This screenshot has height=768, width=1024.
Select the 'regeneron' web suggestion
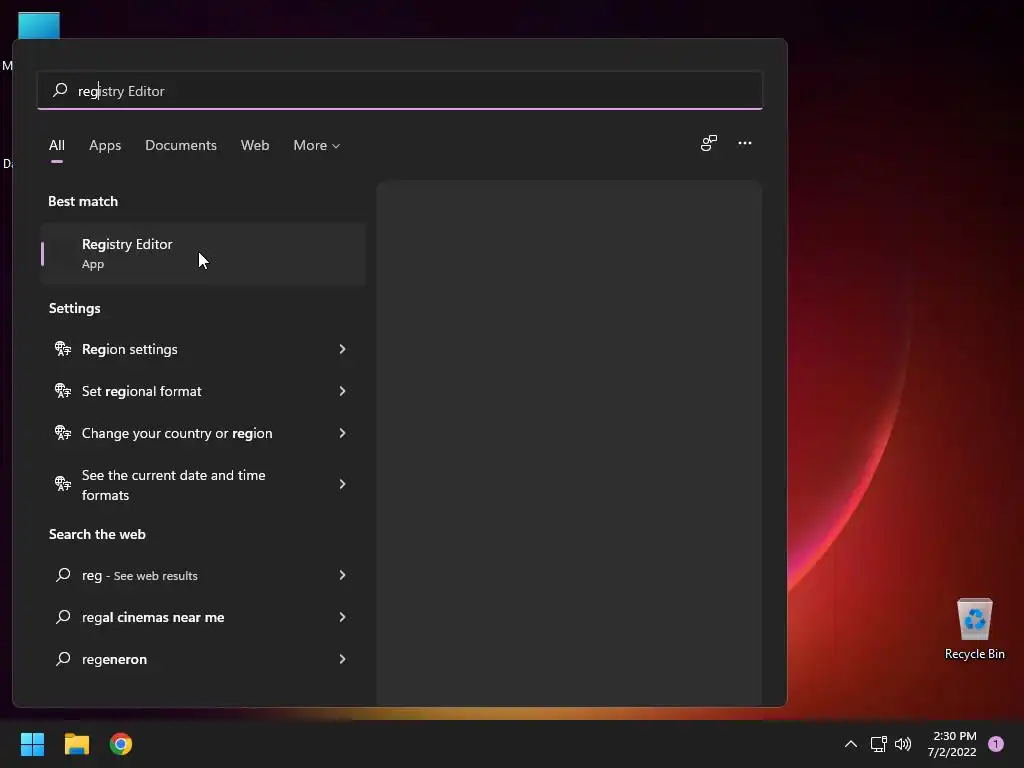click(x=203, y=659)
